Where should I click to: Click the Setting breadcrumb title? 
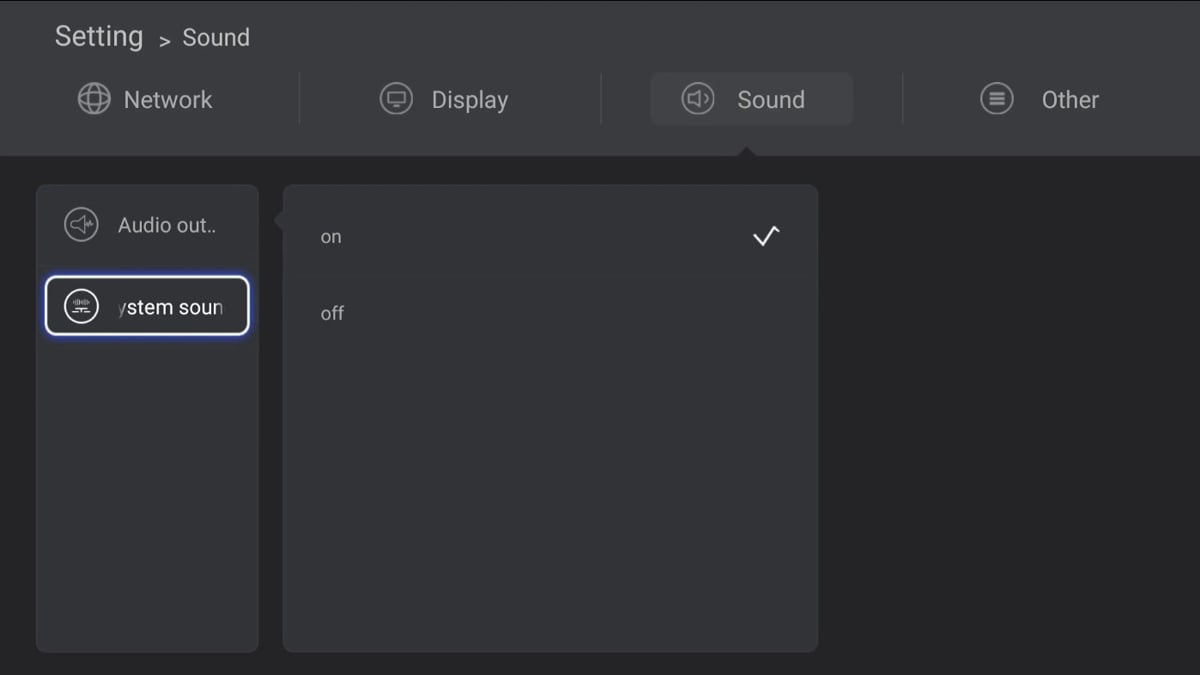coord(99,37)
